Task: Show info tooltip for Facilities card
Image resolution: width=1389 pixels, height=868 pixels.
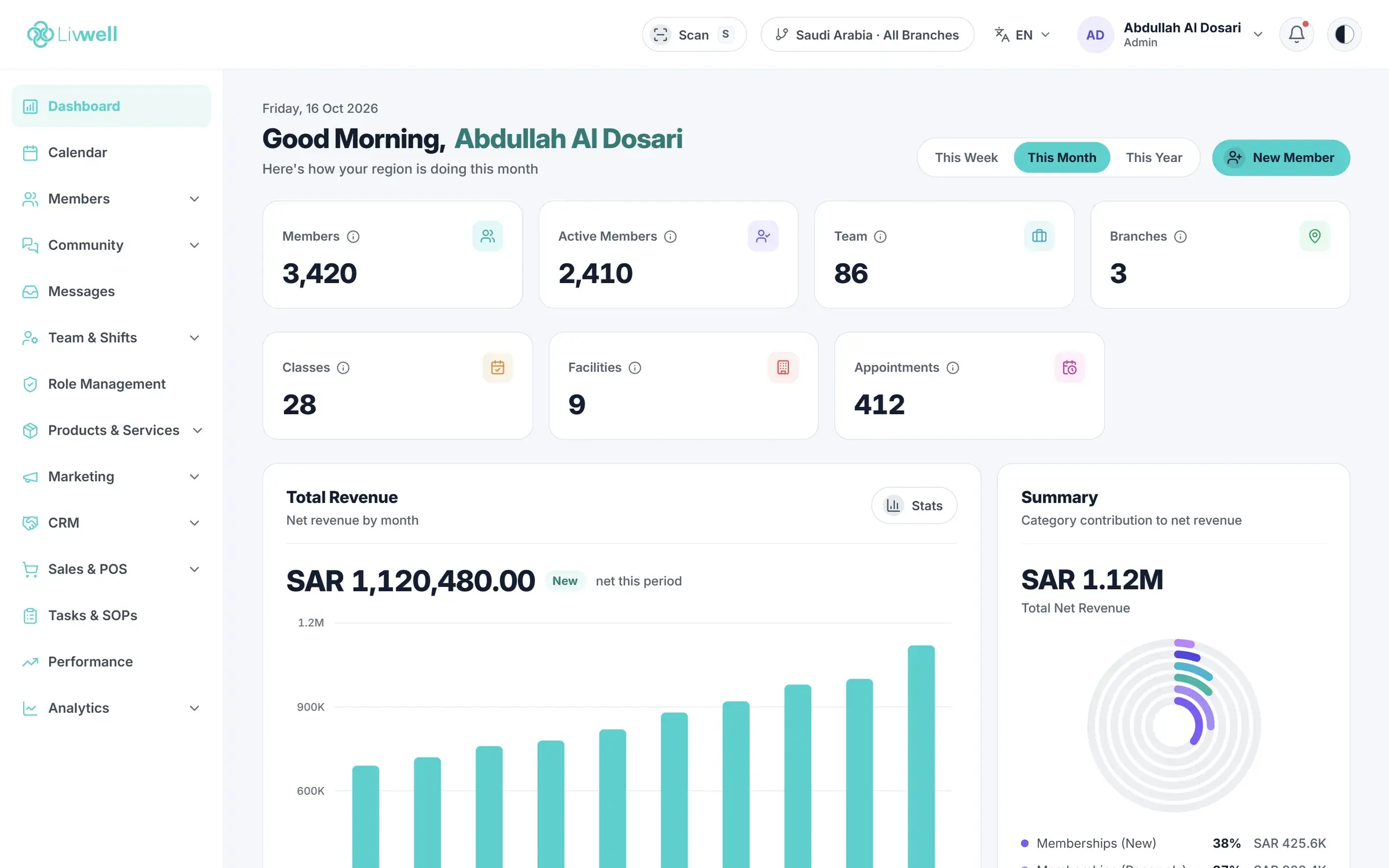Action: tap(635, 368)
